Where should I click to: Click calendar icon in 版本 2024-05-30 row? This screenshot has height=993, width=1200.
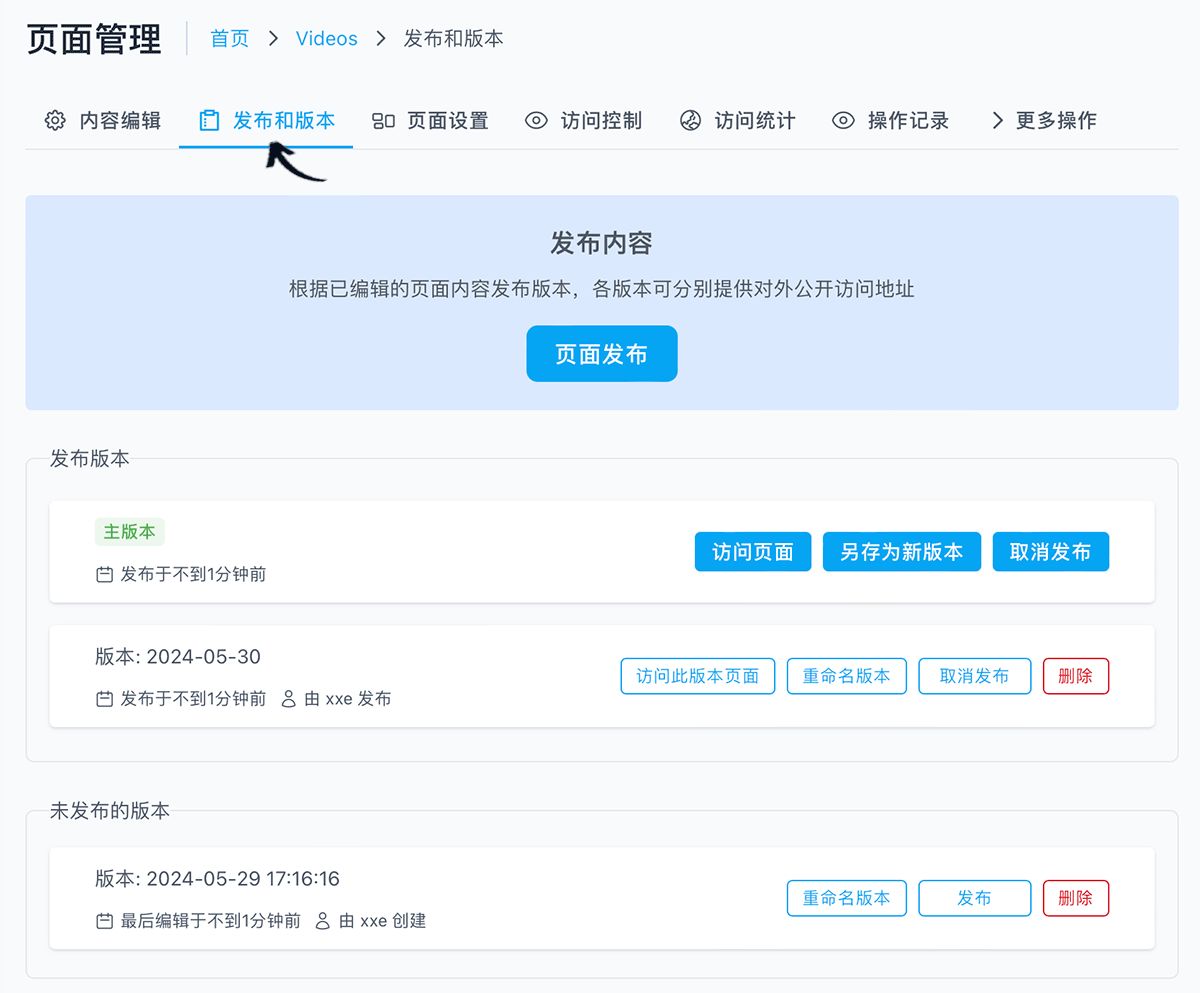[104, 699]
